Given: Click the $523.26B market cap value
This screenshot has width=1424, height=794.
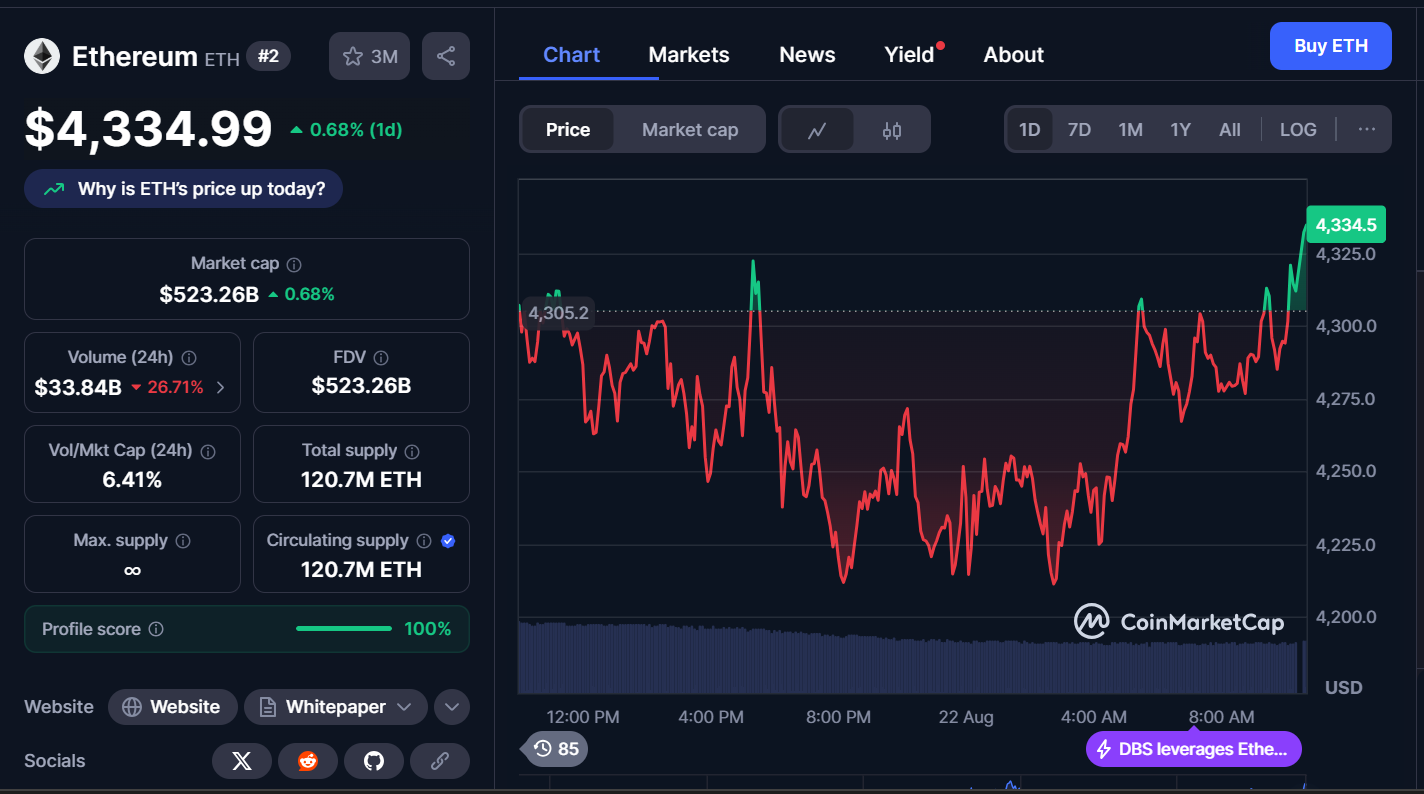Looking at the screenshot, I should (209, 294).
